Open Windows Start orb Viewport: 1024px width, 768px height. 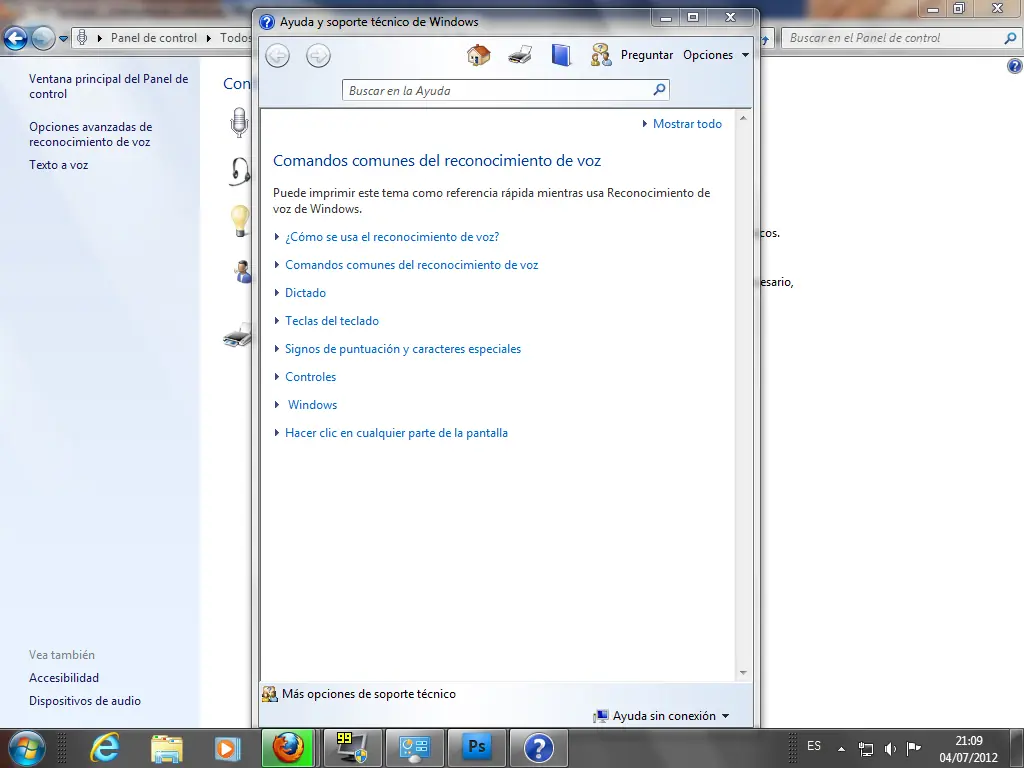coord(26,748)
